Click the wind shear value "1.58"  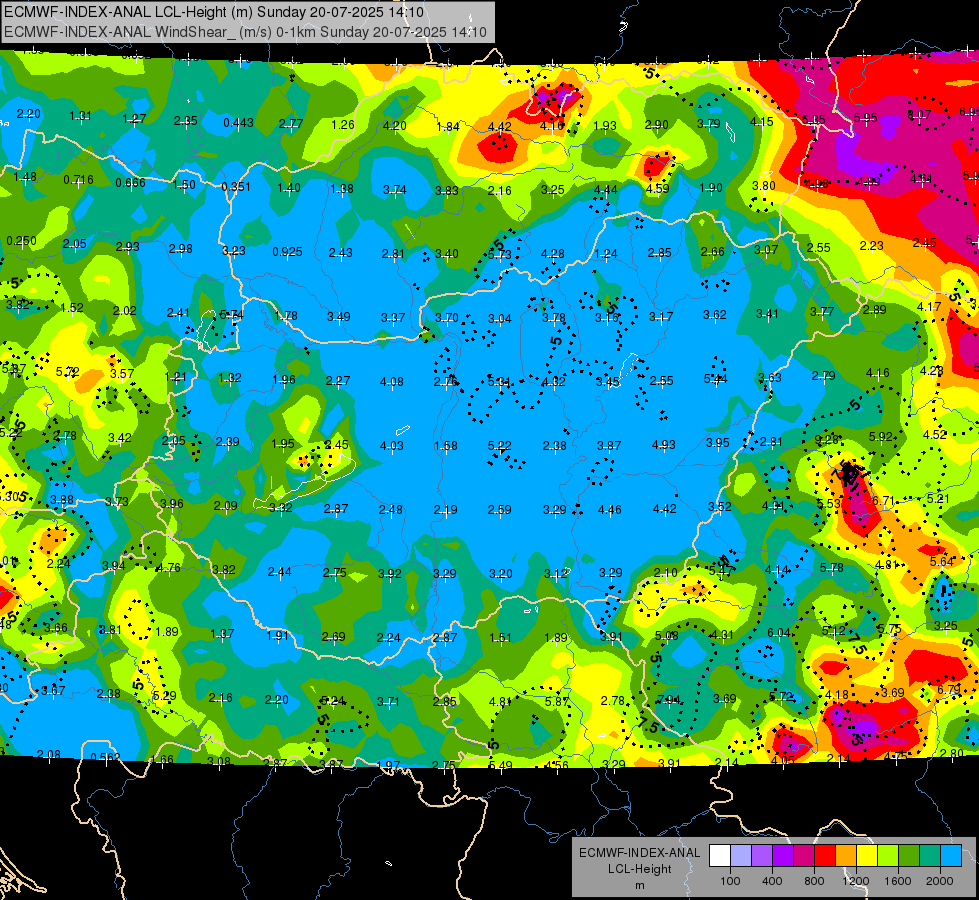click(446, 445)
